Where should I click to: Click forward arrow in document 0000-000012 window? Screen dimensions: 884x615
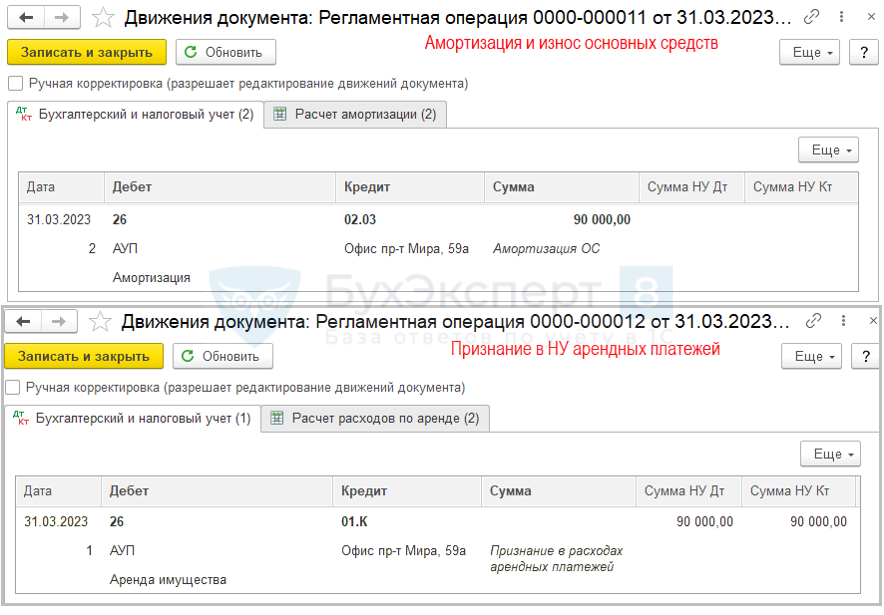tap(60, 322)
